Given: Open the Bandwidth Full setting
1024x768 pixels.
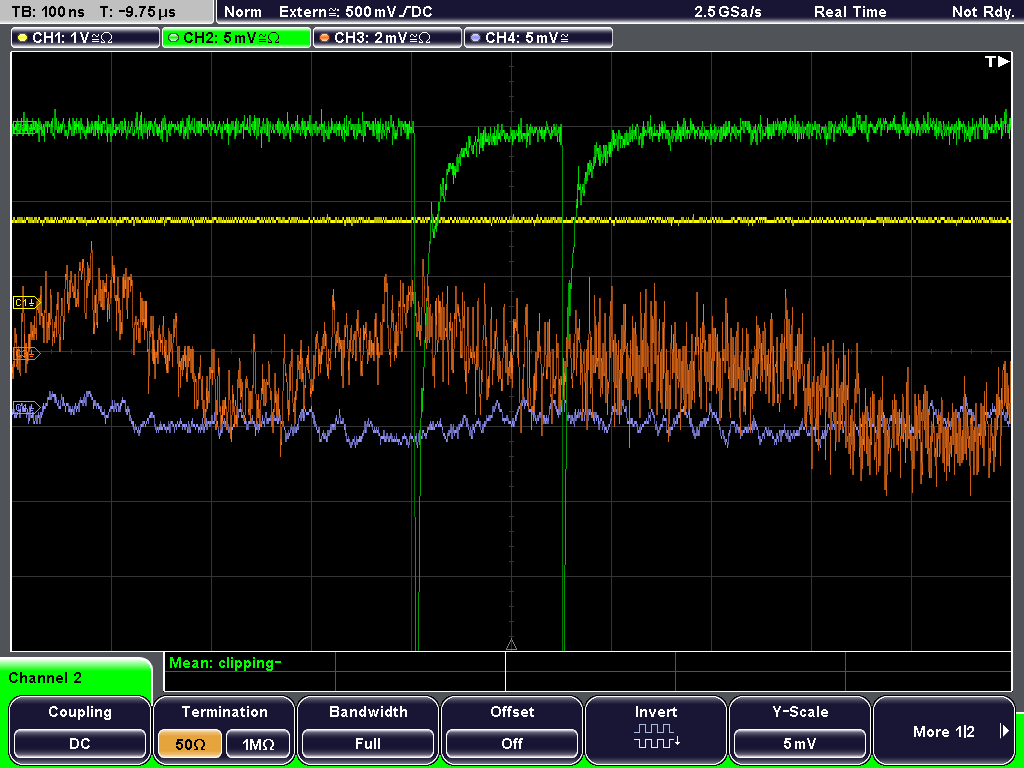Looking at the screenshot, I should tap(368, 744).
